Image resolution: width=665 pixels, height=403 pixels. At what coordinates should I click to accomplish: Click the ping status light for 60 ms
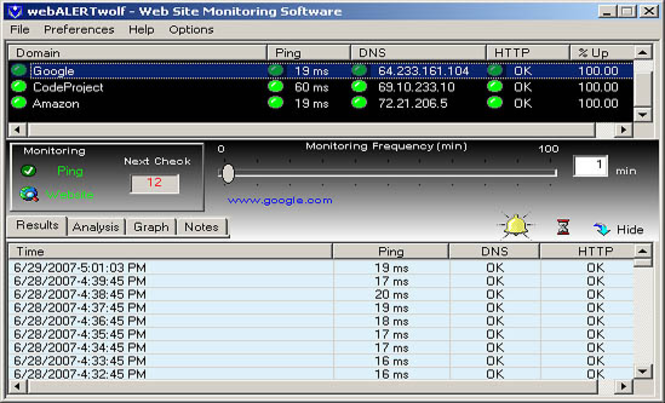276,87
